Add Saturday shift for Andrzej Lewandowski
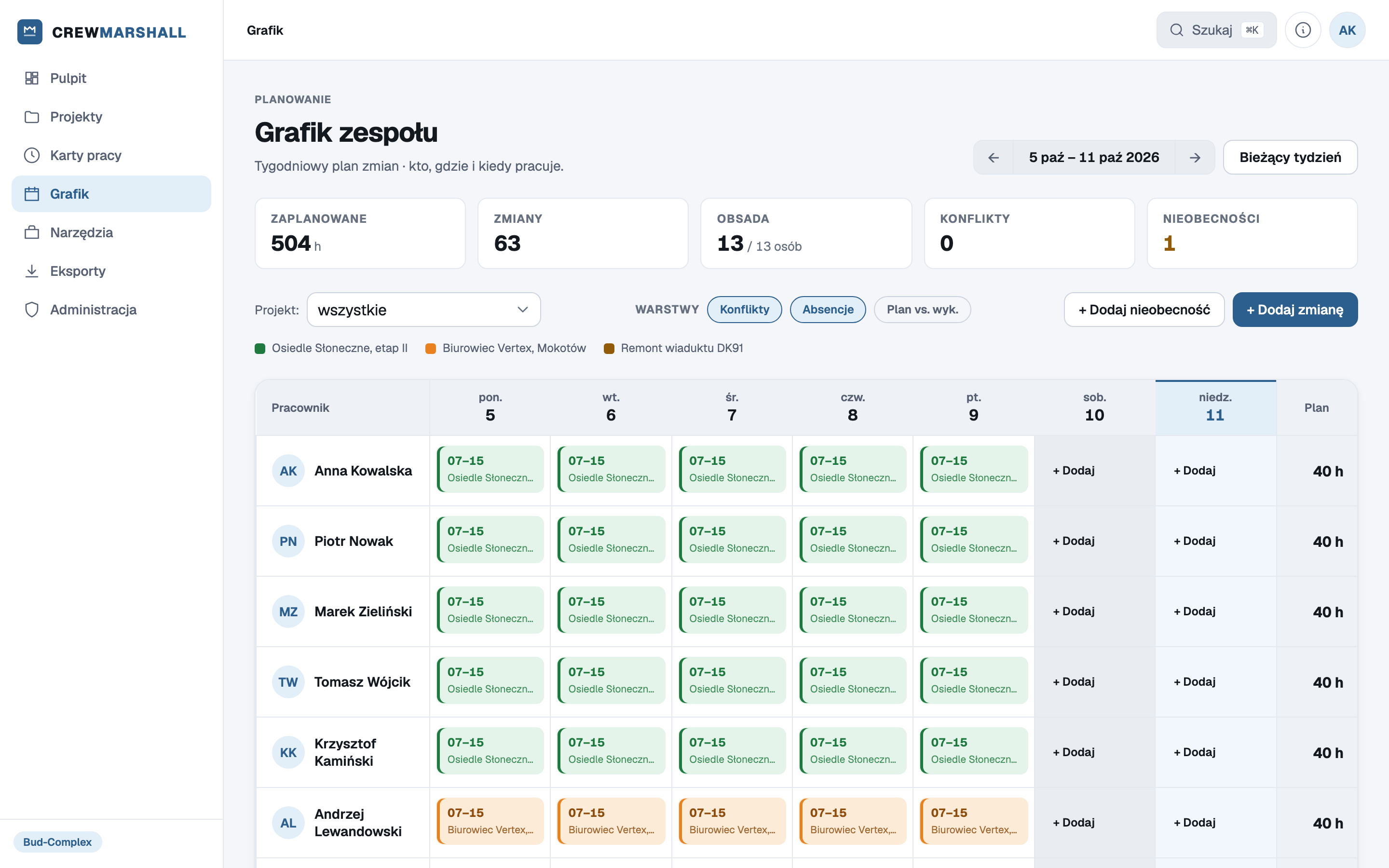The image size is (1389, 868). click(x=1073, y=823)
